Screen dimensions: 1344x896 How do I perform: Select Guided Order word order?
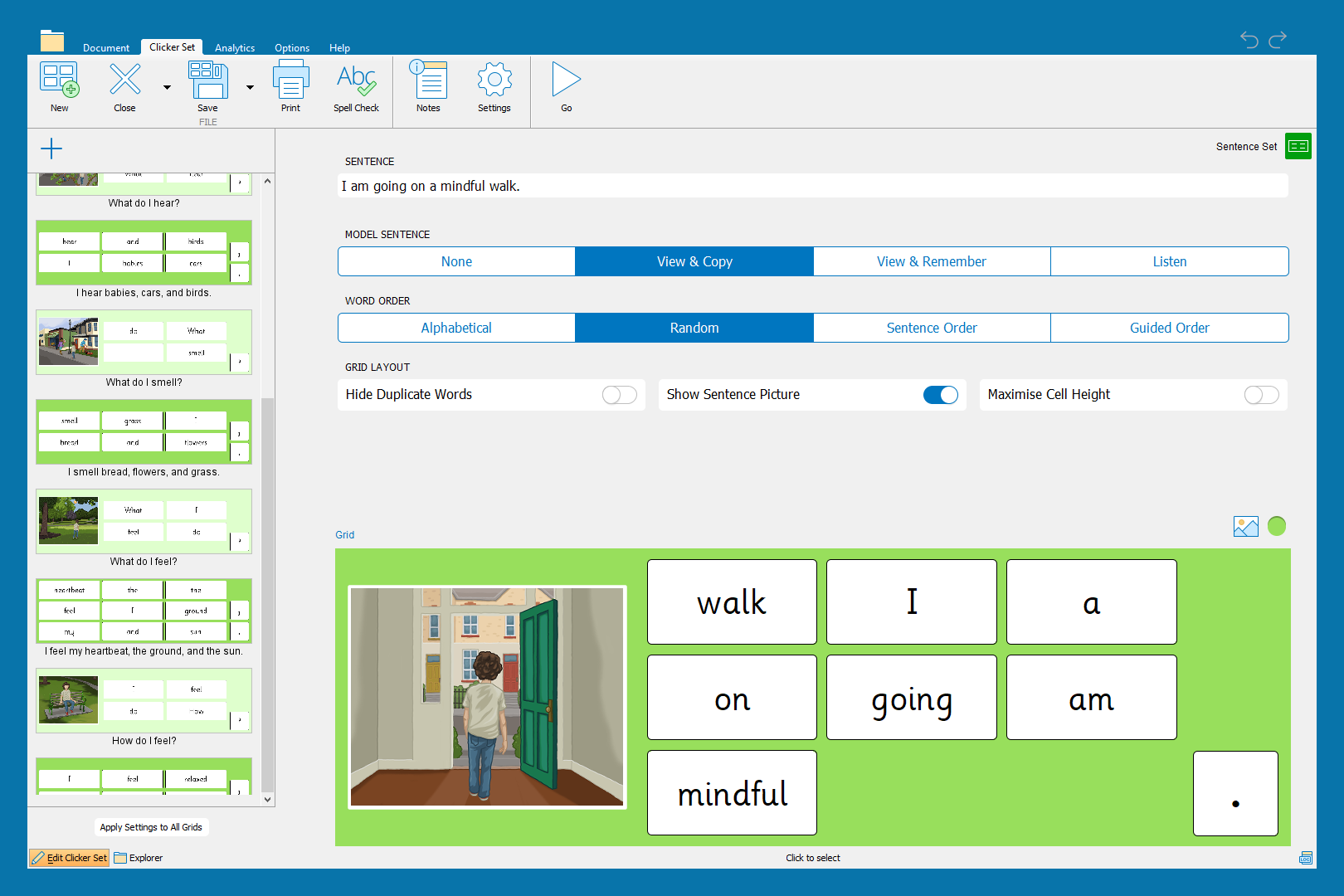click(x=1169, y=328)
